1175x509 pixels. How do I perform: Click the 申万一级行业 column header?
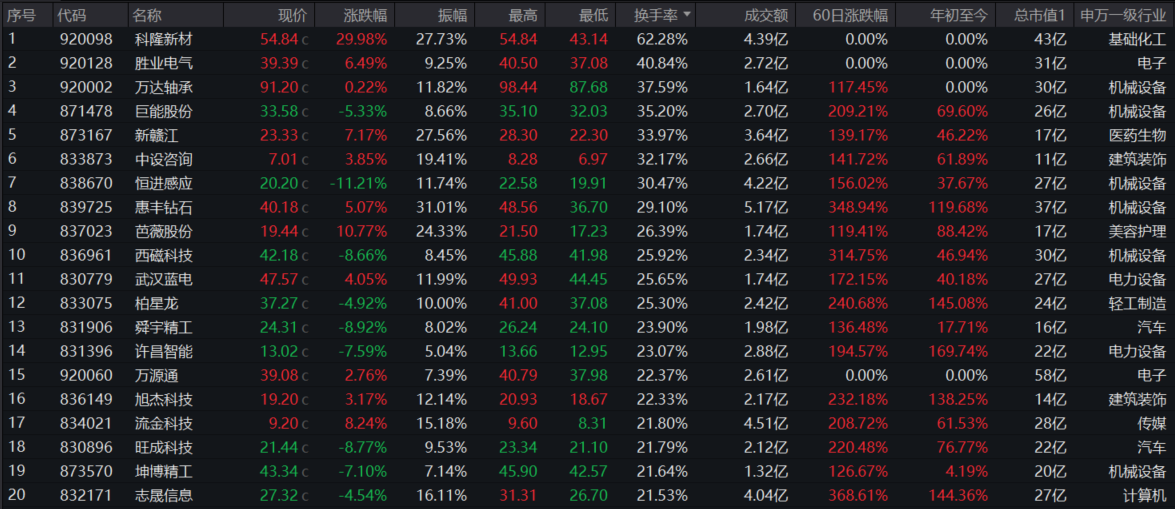point(1123,14)
